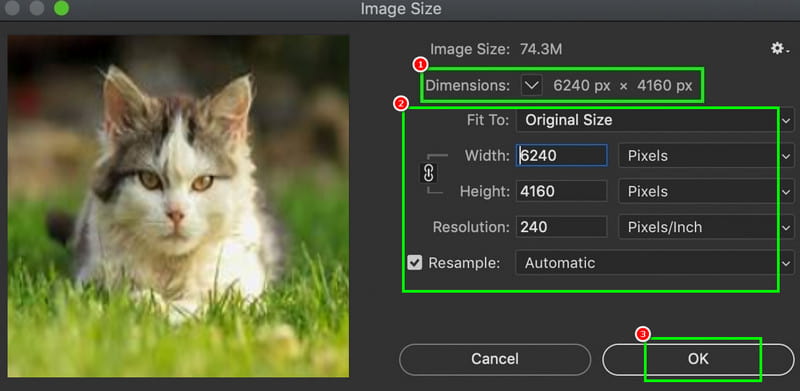Toggle the constrain proportions link icon
The width and height of the screenshot is (800, 391).
tap(429, 173)
